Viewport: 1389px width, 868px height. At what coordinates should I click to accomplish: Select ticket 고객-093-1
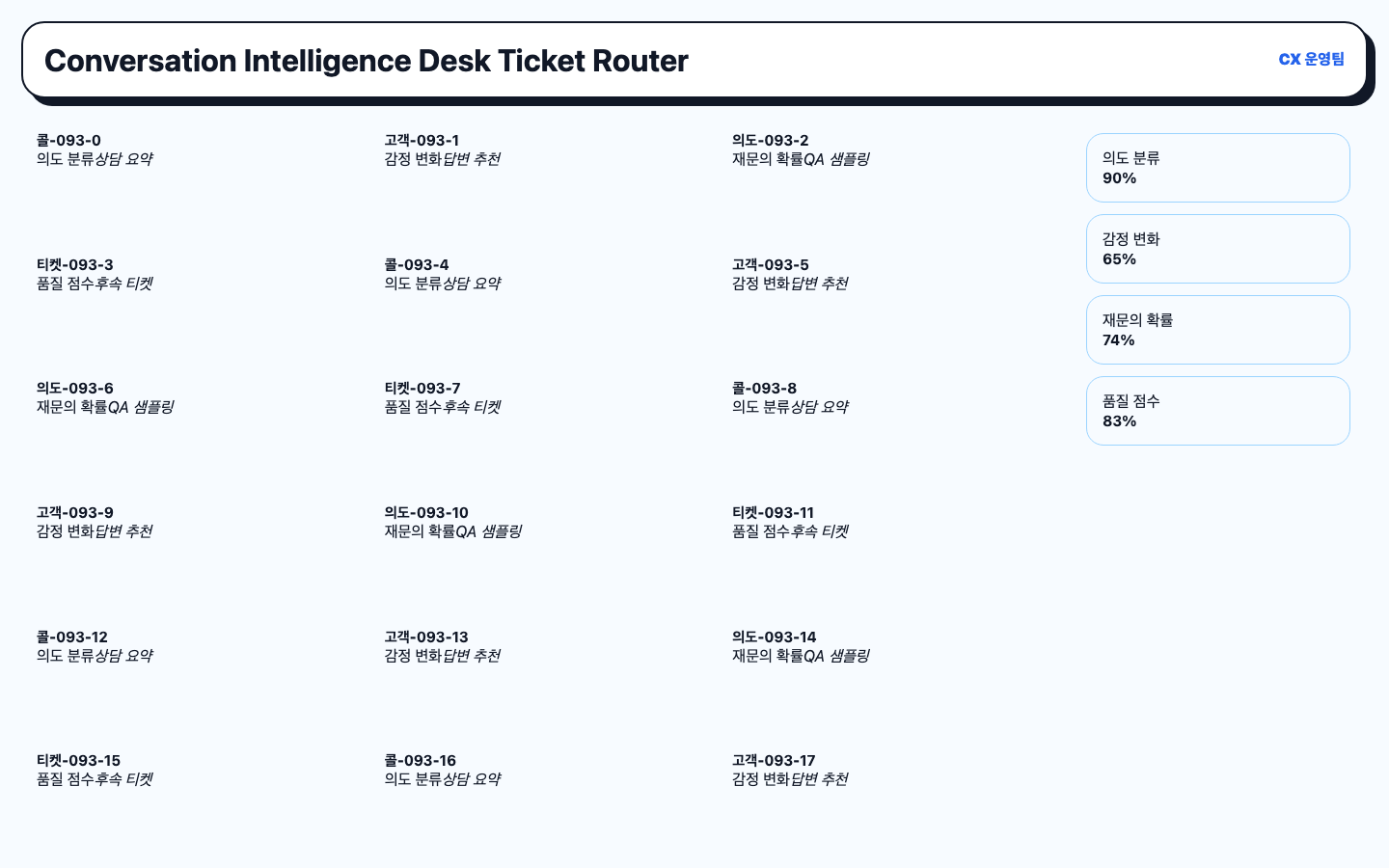pyautogui.click(x=442, y=149)
